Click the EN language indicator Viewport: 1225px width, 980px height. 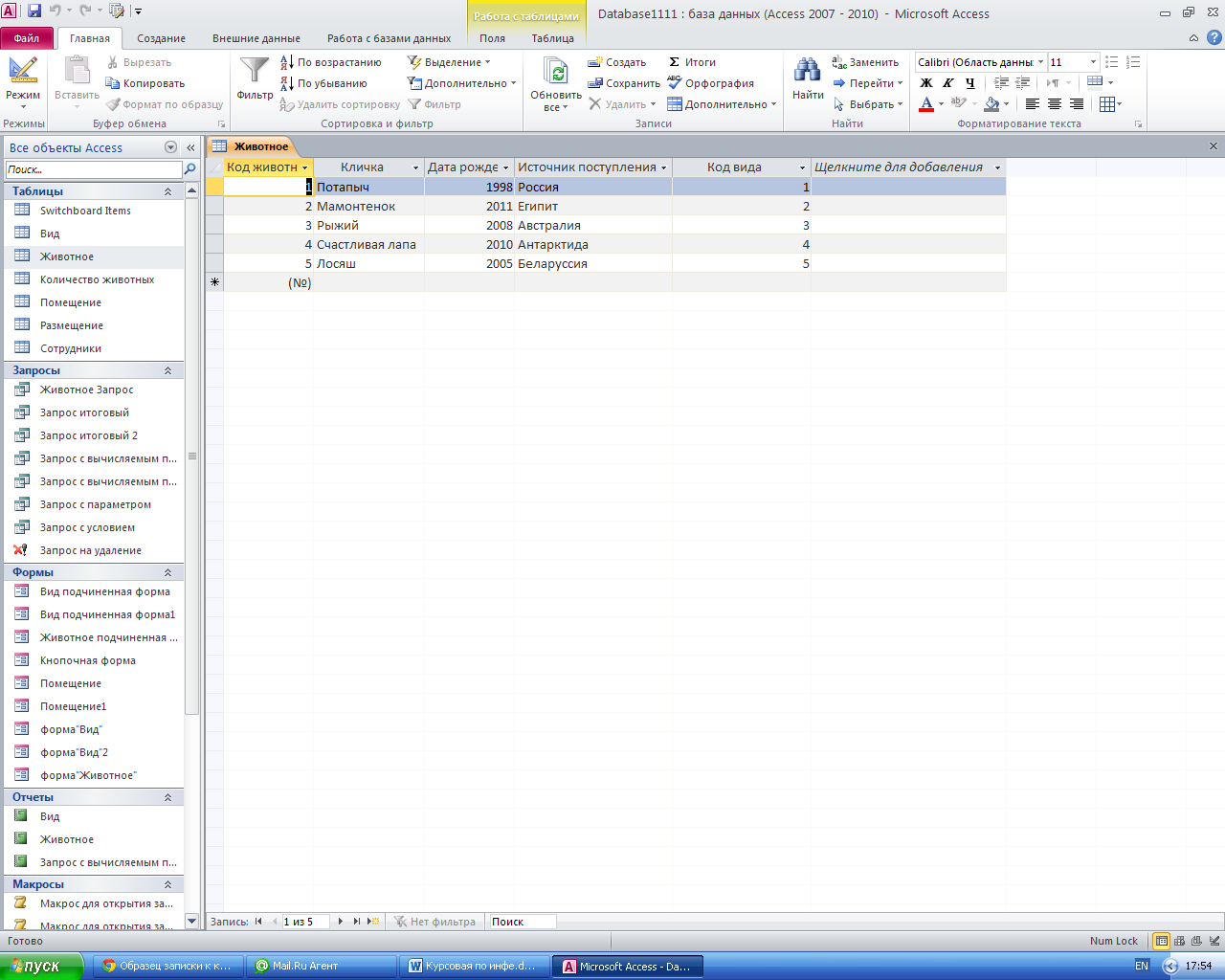click(1141, 966)
